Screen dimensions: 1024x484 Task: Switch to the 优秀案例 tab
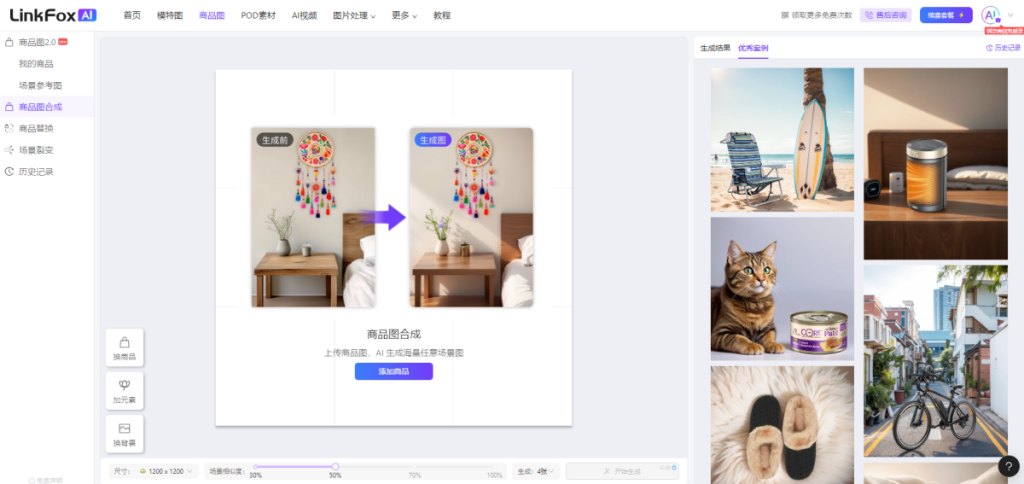coord(753,48)
